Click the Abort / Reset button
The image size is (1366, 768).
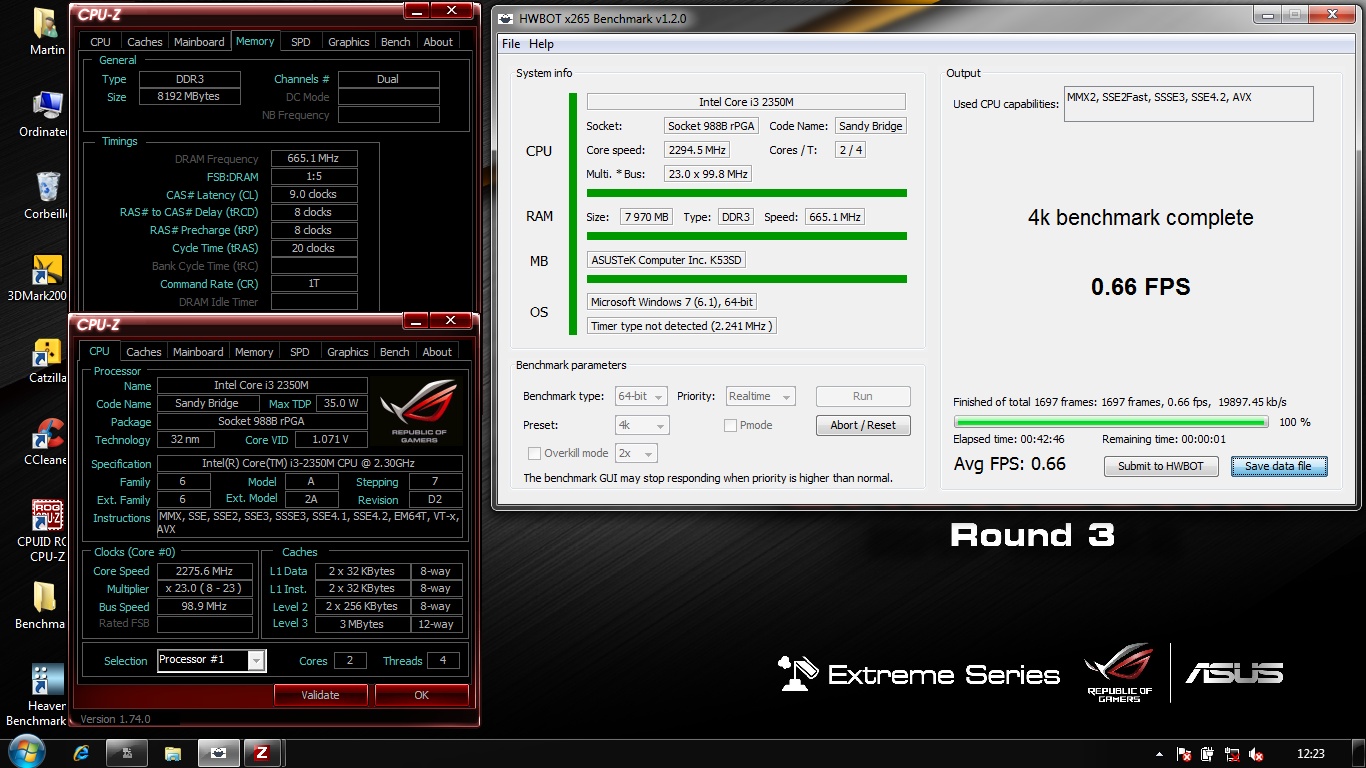click(x=863, y=425)
